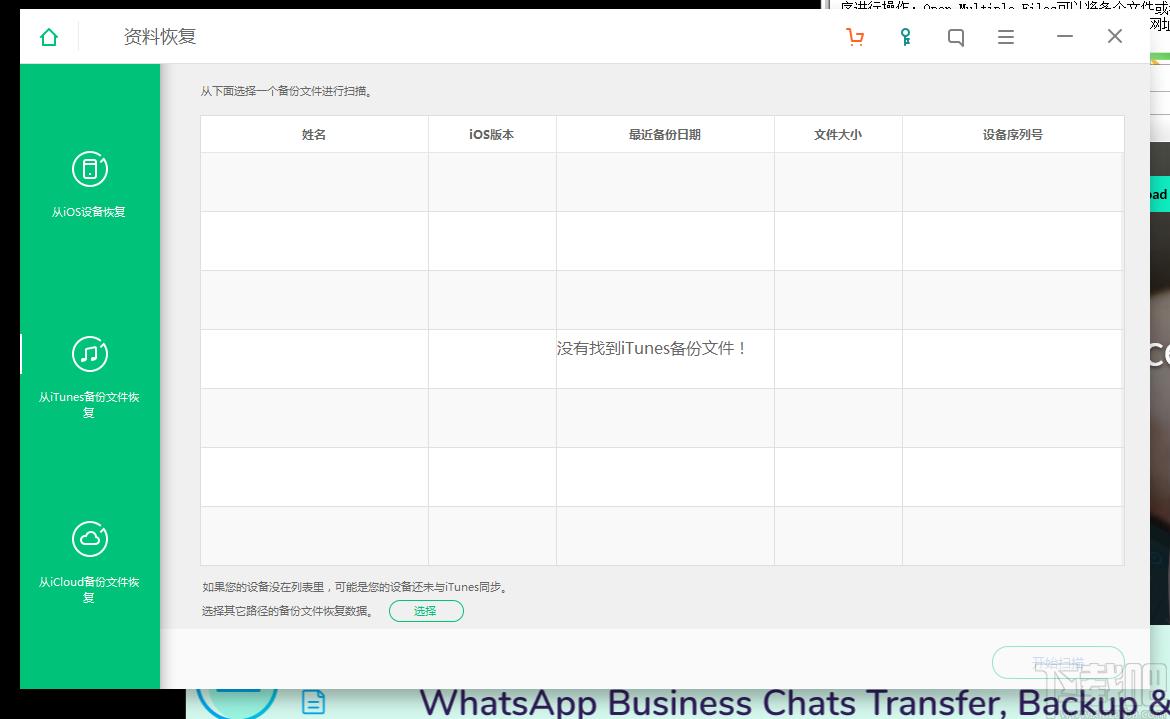Minimize the 资料恢复 window
Image resolution: width=1170 pixels, height=719 pixels.
pos(1065,36)
